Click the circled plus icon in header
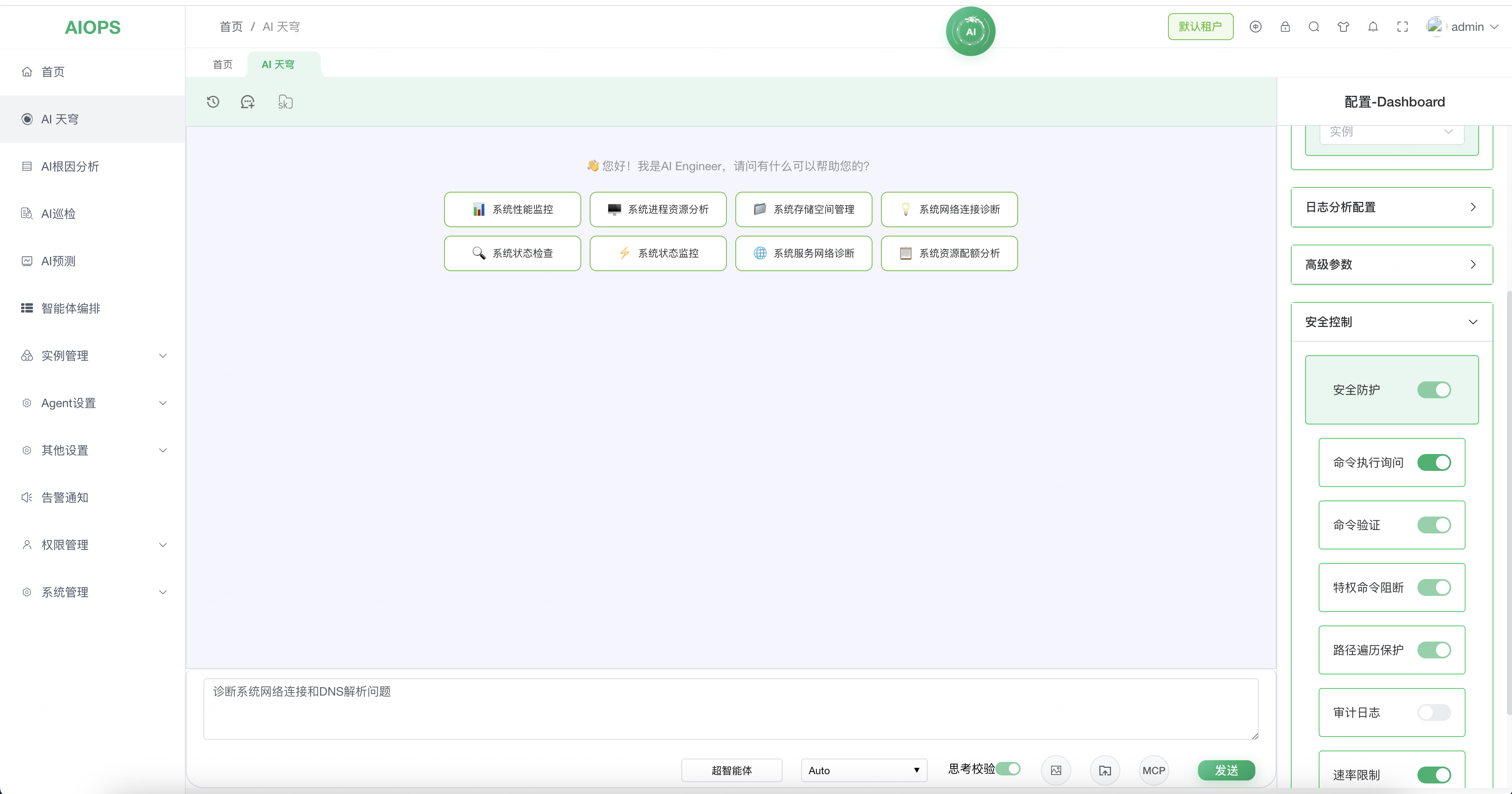 (1255, 27)
